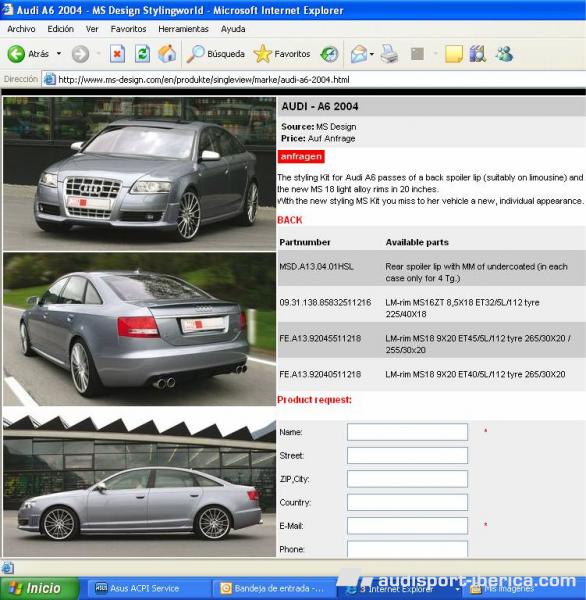Click the Price: Auf Anfrage text
Screen dimensions: 586x600
[x=318, y=139]
